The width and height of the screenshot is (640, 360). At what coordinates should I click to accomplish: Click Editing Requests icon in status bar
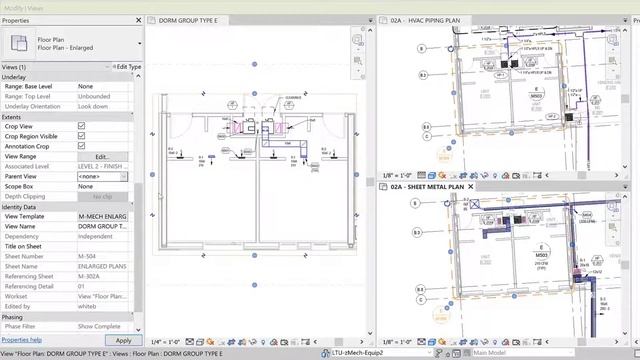439,353
